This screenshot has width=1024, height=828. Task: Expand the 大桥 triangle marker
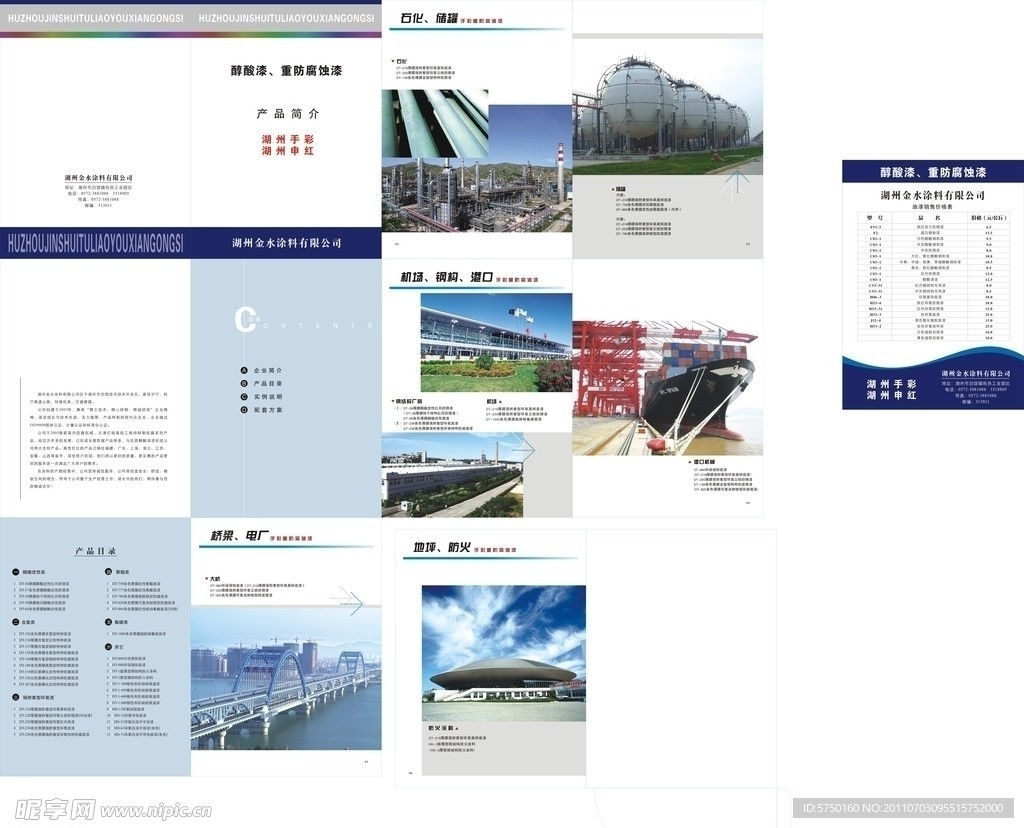pos(204,578)
